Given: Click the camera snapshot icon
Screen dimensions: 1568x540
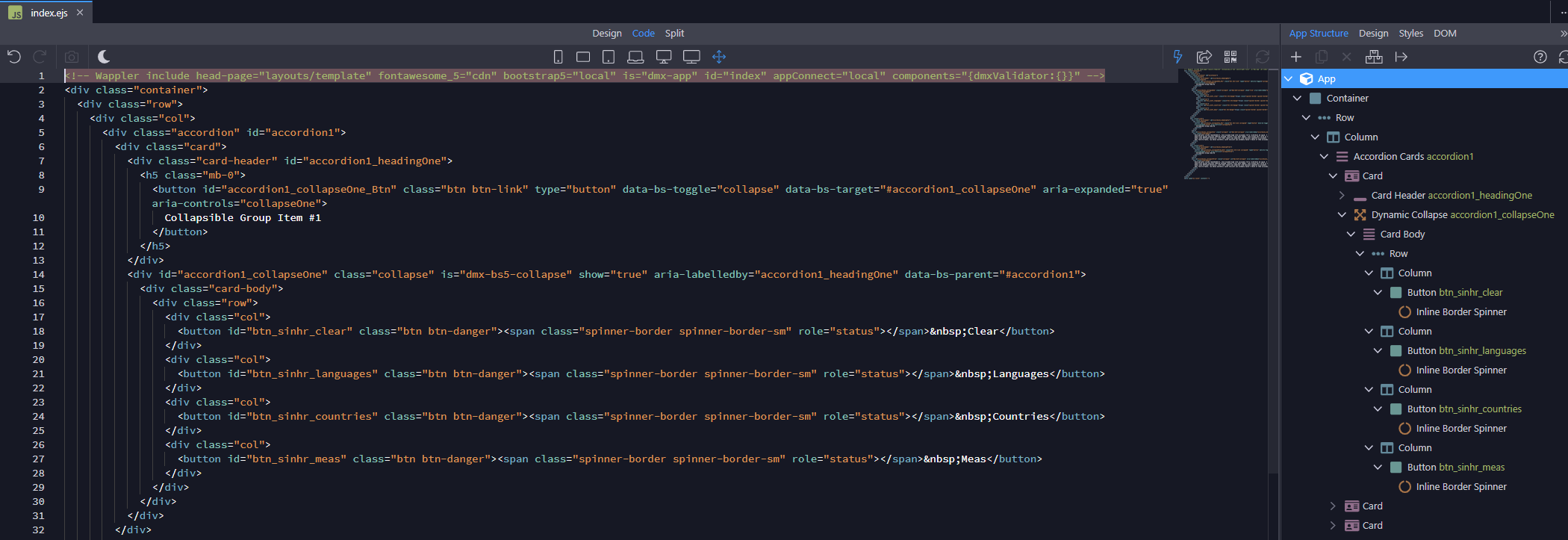Looking at the screenshot, I should 72,57.
